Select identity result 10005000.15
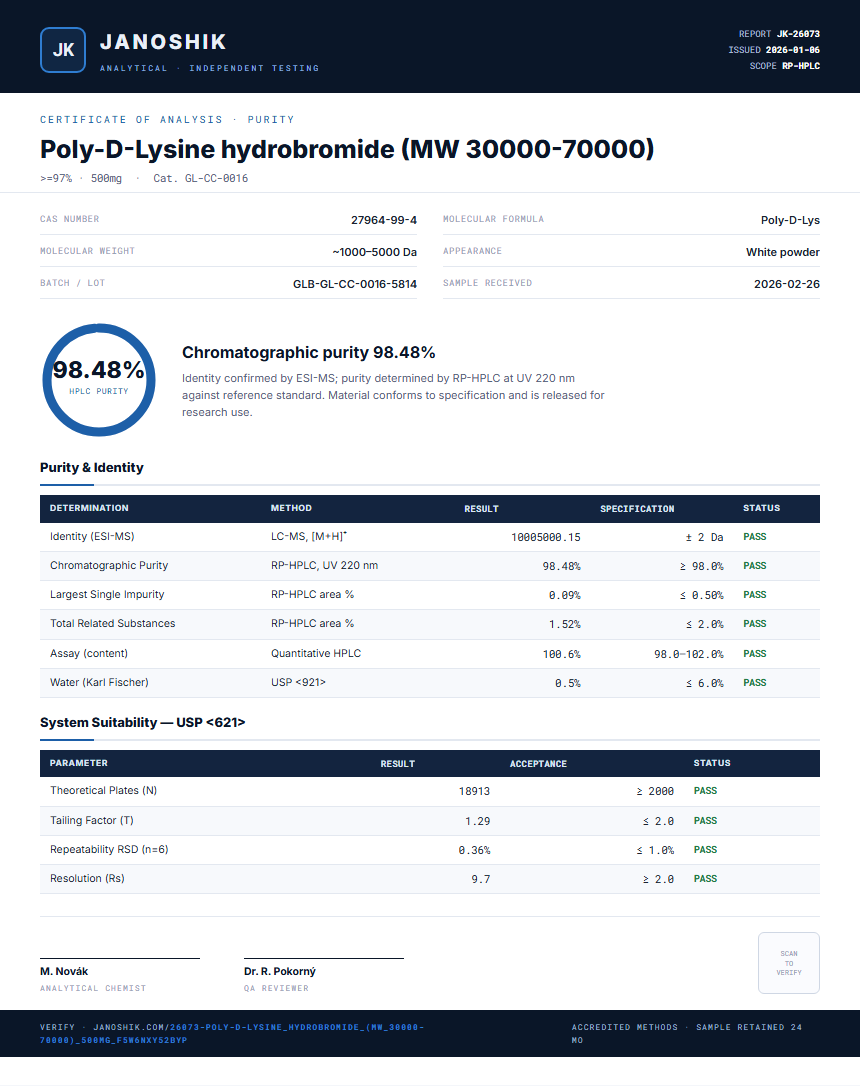This screenshot has width=860, height=1086. [546, 537]
